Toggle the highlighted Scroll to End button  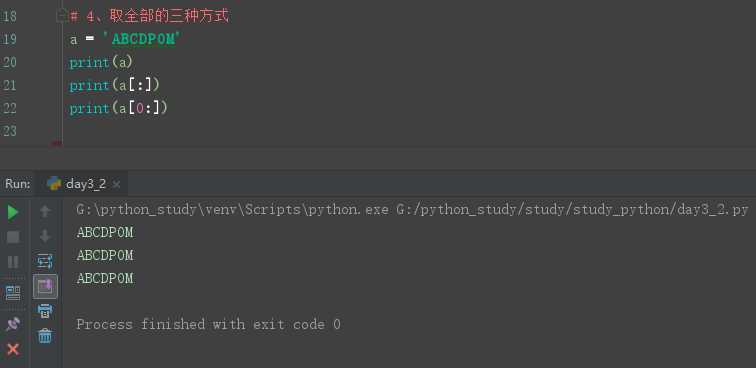pyautogui.click(x=45, y=286)
